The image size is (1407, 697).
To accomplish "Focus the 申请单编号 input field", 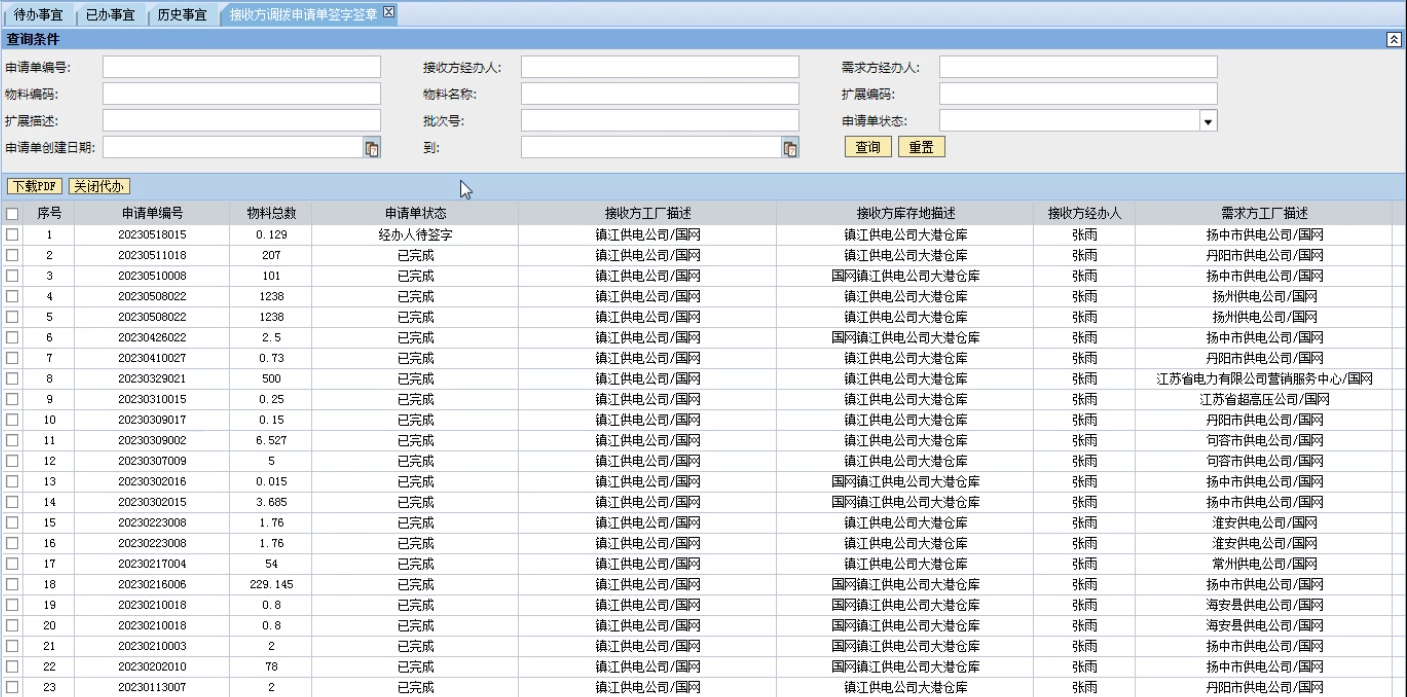I will (241, 67).
